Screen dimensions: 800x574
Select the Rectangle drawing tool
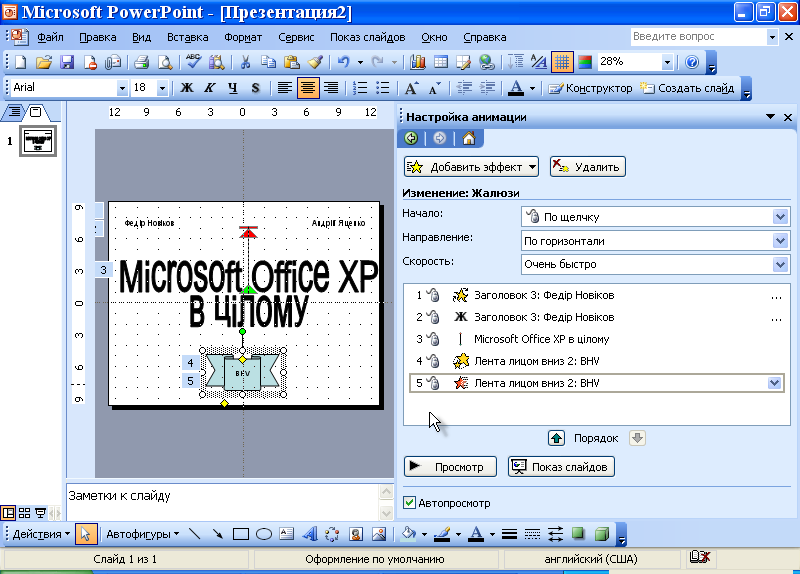click(240, 534)
